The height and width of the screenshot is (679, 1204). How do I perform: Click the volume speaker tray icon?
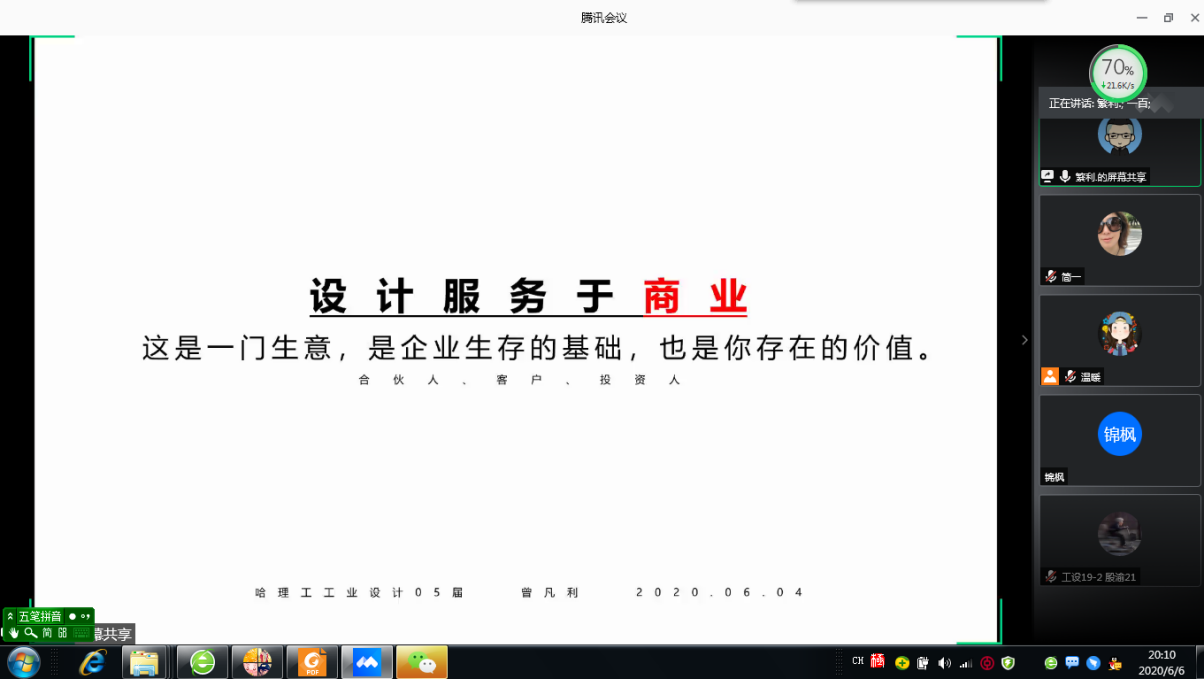[x=944, y=663]
